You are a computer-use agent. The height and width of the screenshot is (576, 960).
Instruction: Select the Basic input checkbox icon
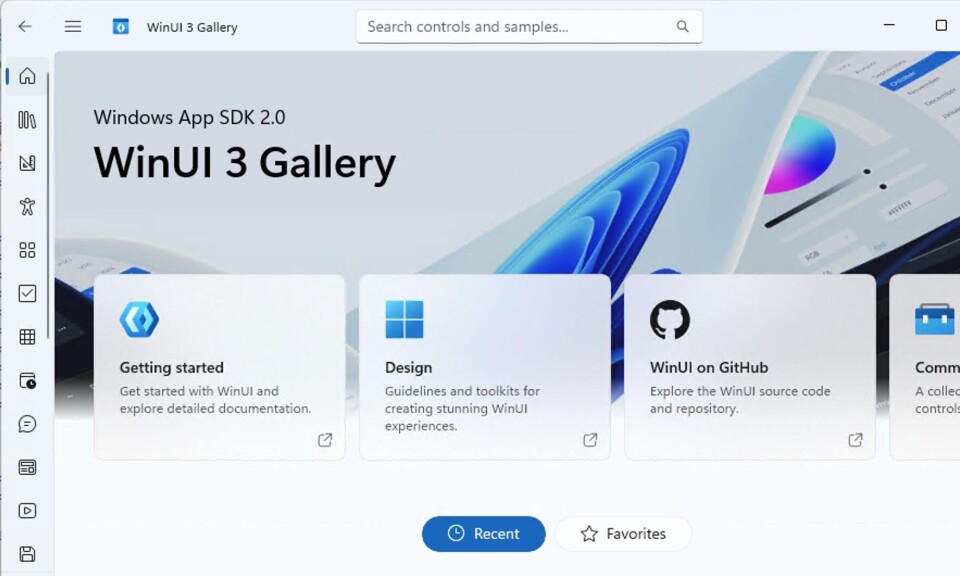(27, 293)
